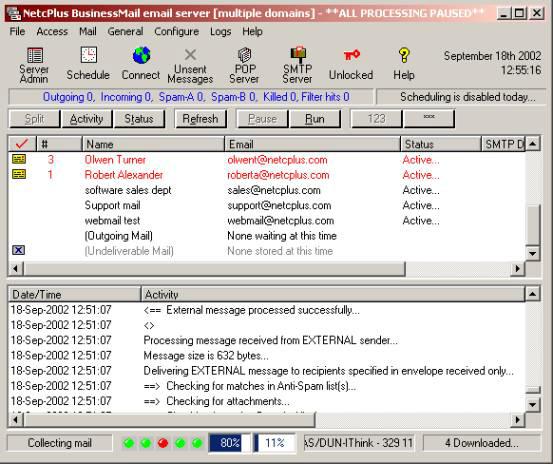Sort by the Status column header

pos(441,144)
